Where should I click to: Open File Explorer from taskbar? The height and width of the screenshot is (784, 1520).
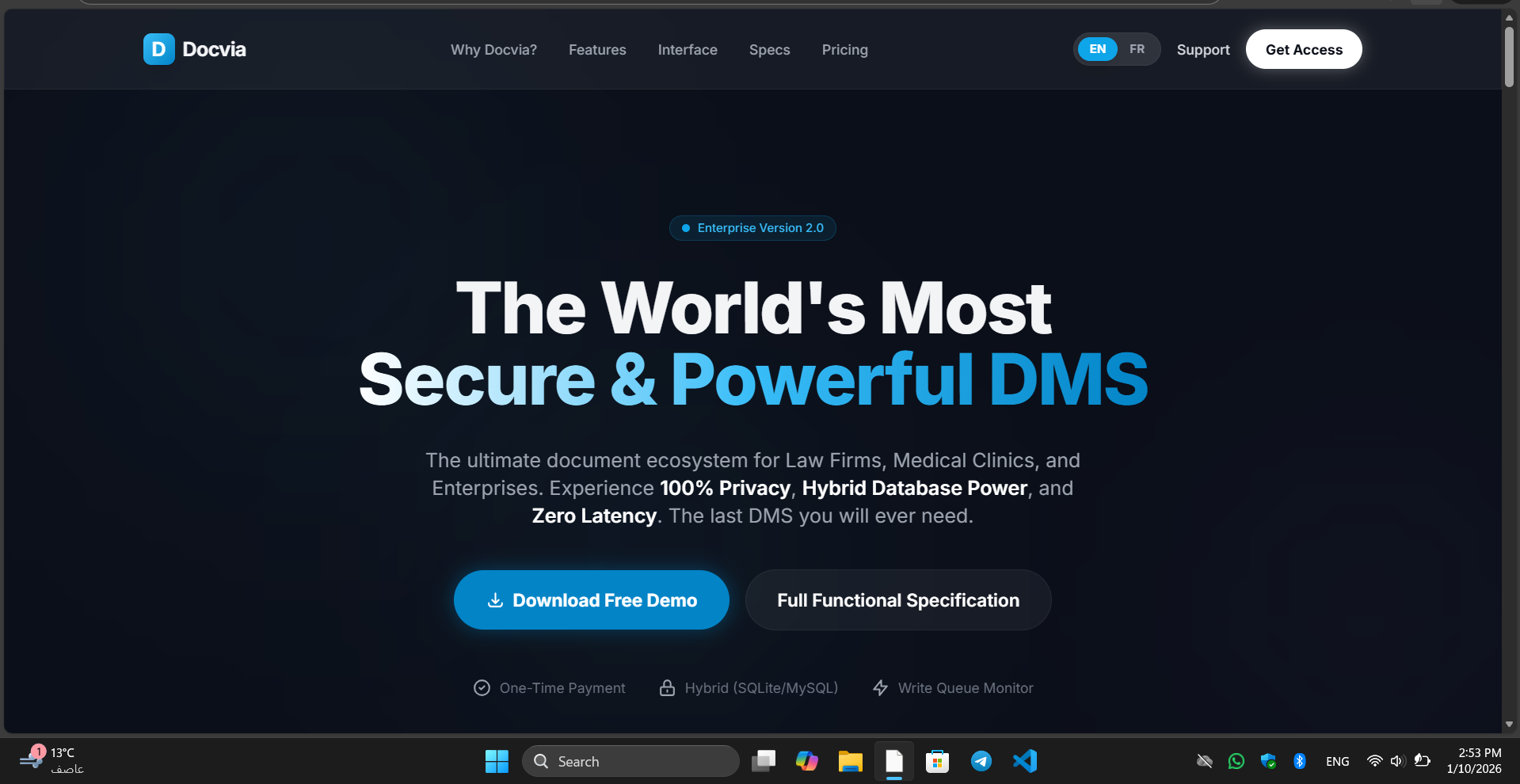pyautogui.click(x=850, y=761)
